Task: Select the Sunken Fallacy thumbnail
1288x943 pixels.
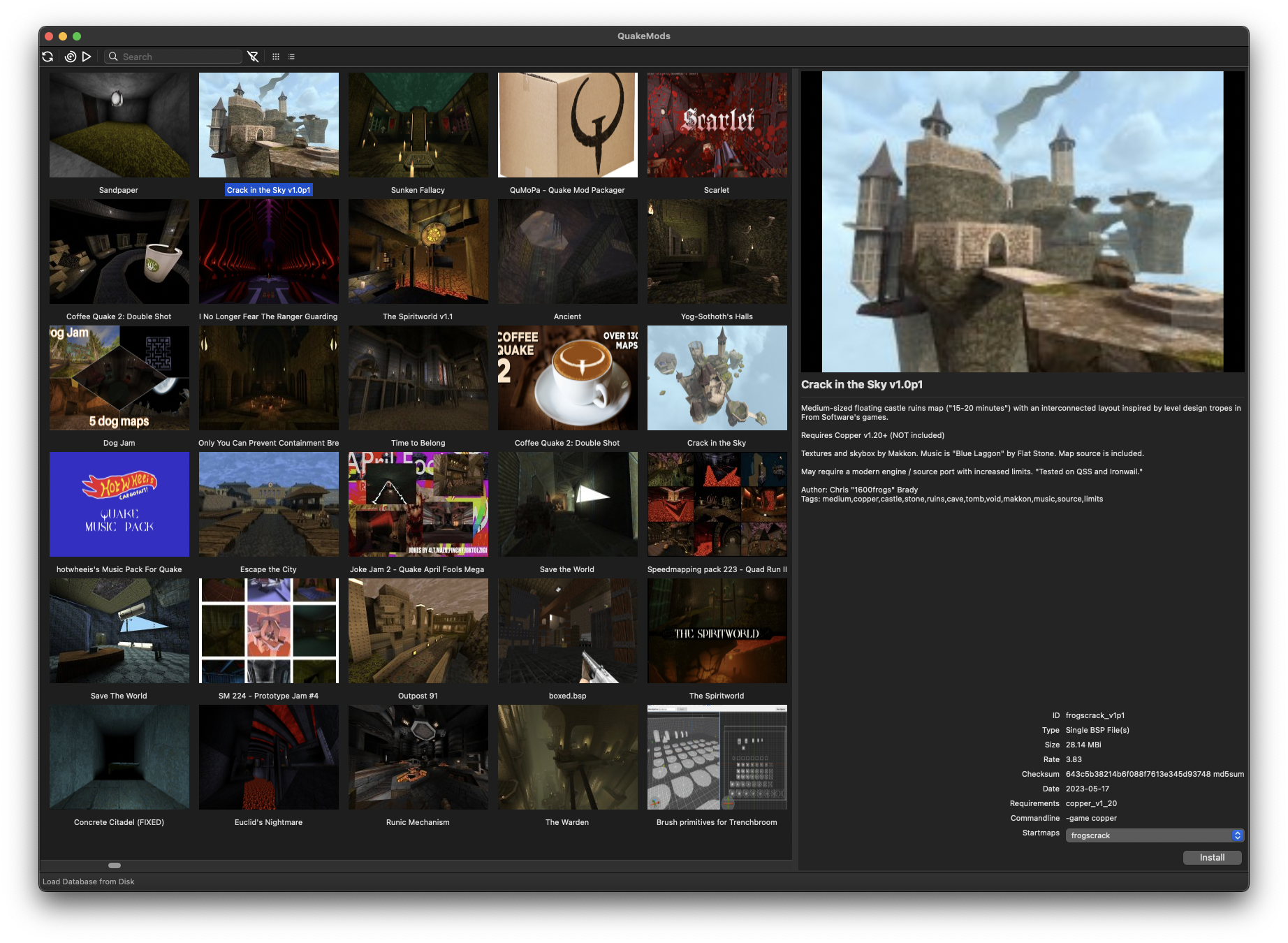Action: pos(418,125)
